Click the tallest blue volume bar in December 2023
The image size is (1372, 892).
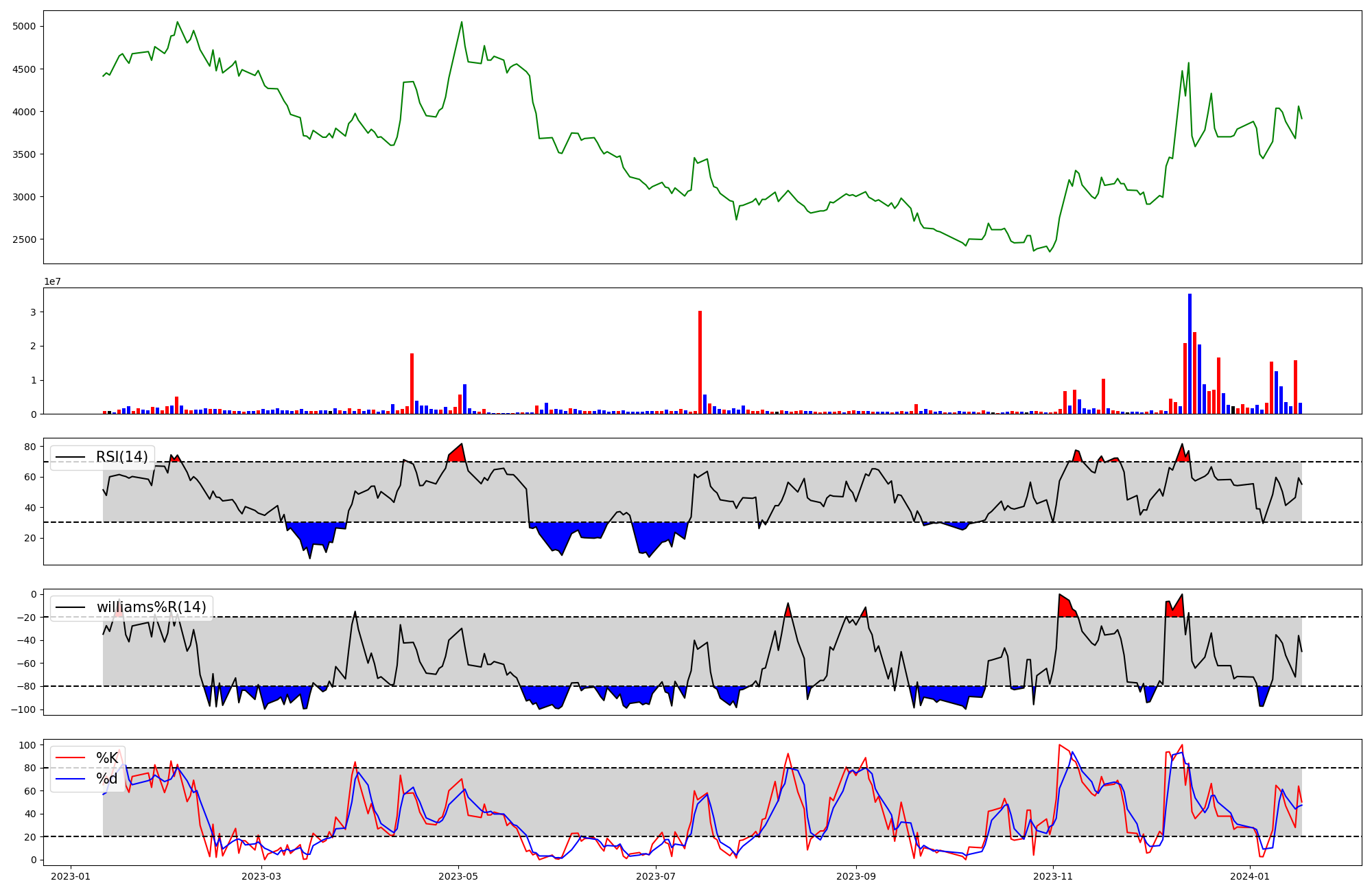(1190, 353)
